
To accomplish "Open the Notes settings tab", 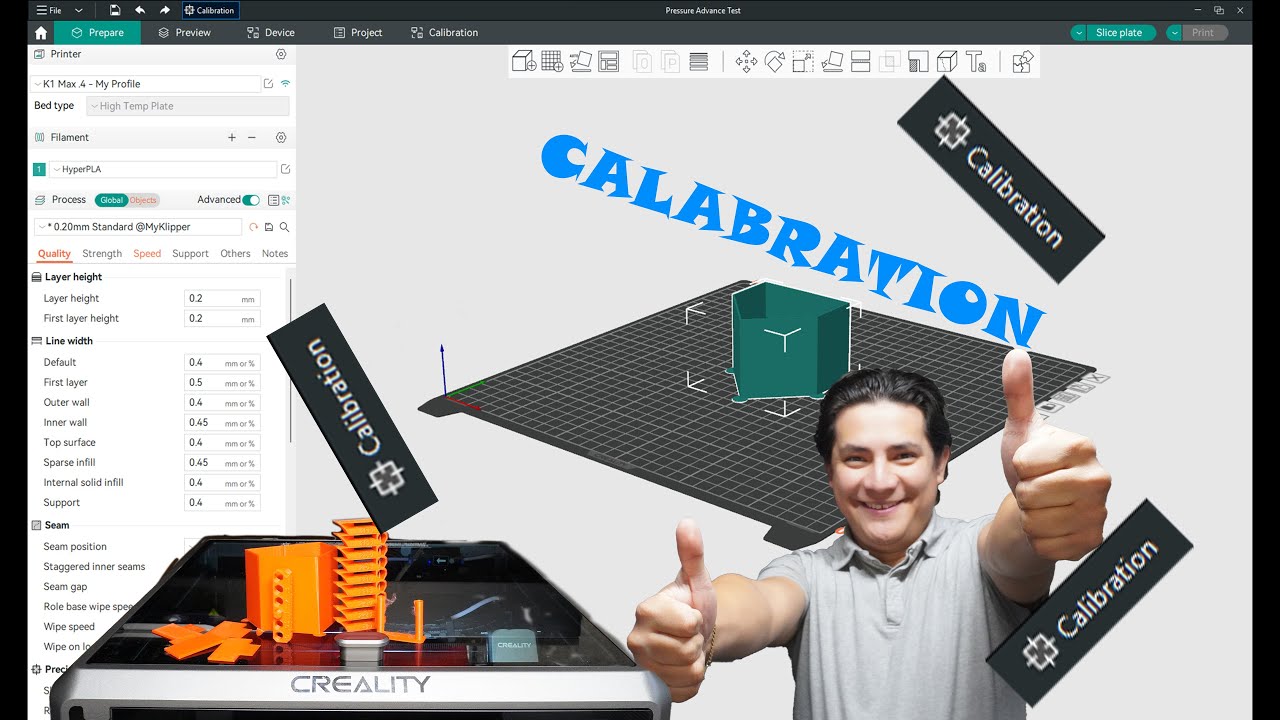I will [275, 254].
